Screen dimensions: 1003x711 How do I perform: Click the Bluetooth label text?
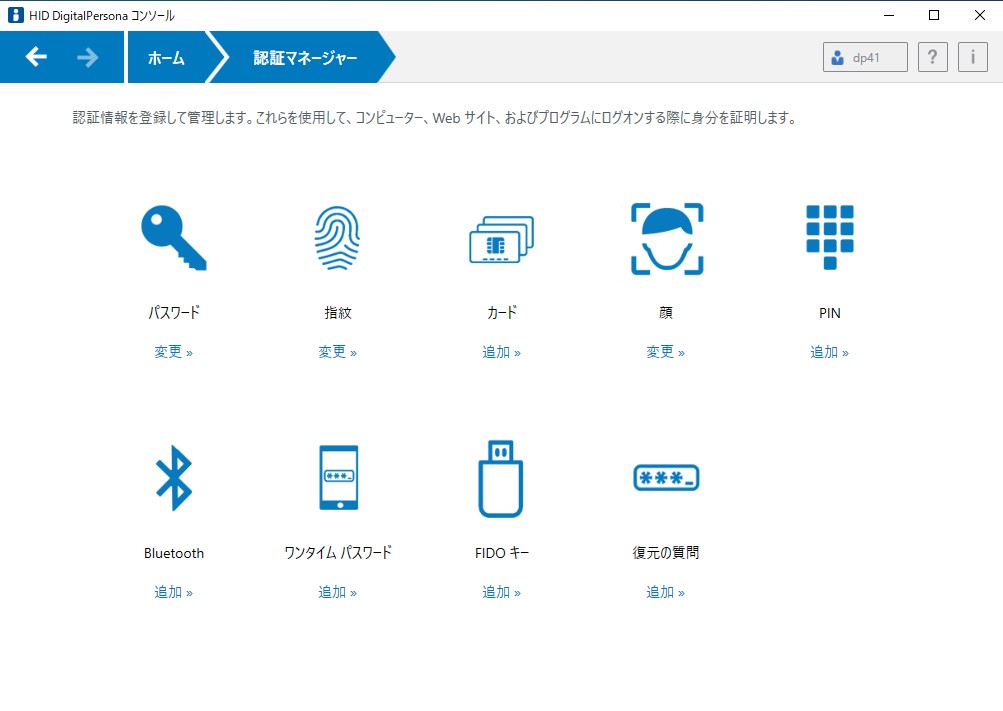174,553
